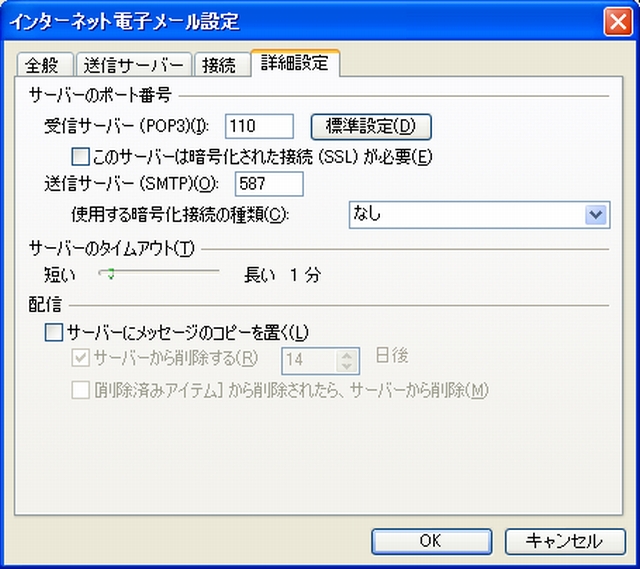Close the インターネット電子メール設定 dialog

click(x=618, y=21)
